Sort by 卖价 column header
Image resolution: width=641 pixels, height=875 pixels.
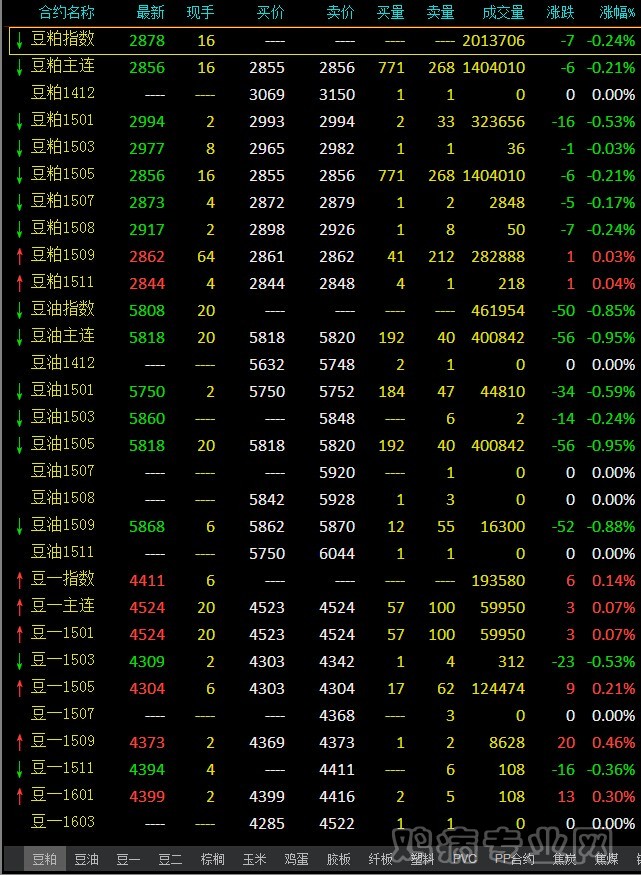coord(340,12)
